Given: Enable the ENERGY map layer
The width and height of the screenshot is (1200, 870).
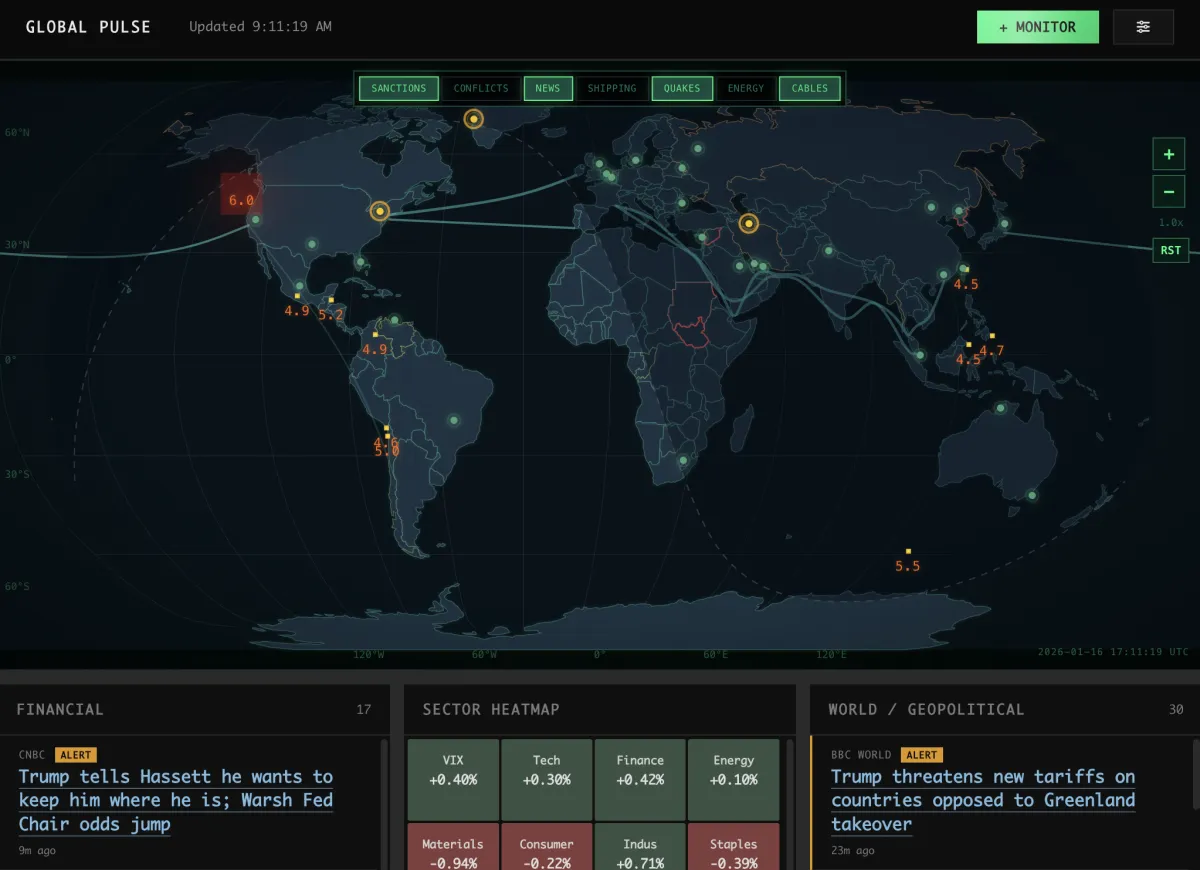Looking at the screenshot, I should pyautogui.click(x=746, y=88).
